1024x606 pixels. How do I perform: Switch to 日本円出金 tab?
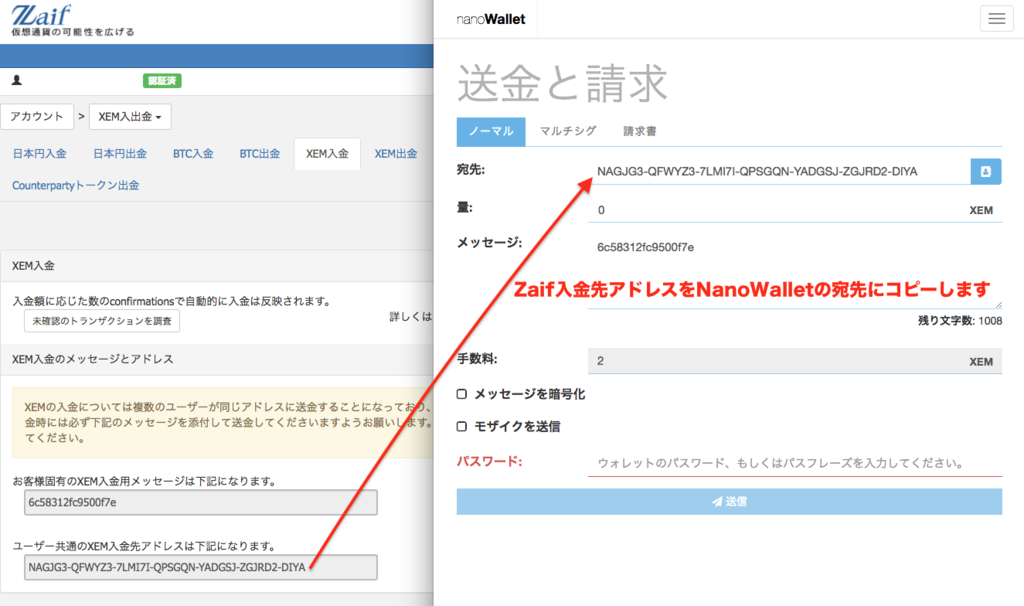click(x=120, y=154)
